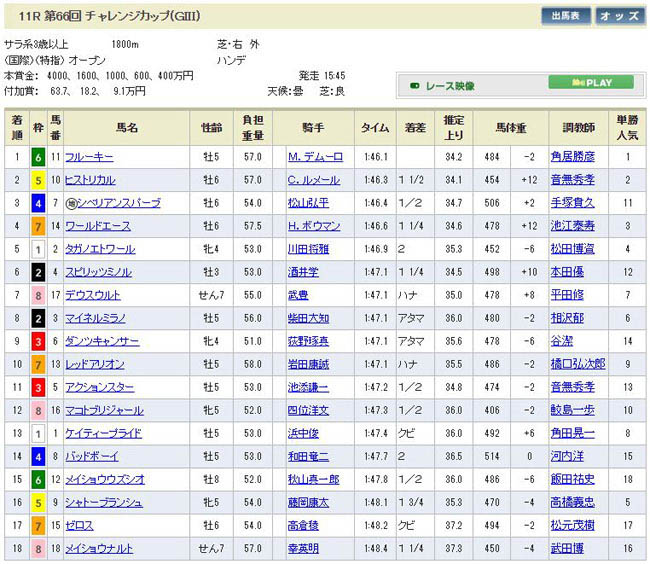Click red frame 3 icon for アクションスター
650x564 pixels.
point(38,387)
